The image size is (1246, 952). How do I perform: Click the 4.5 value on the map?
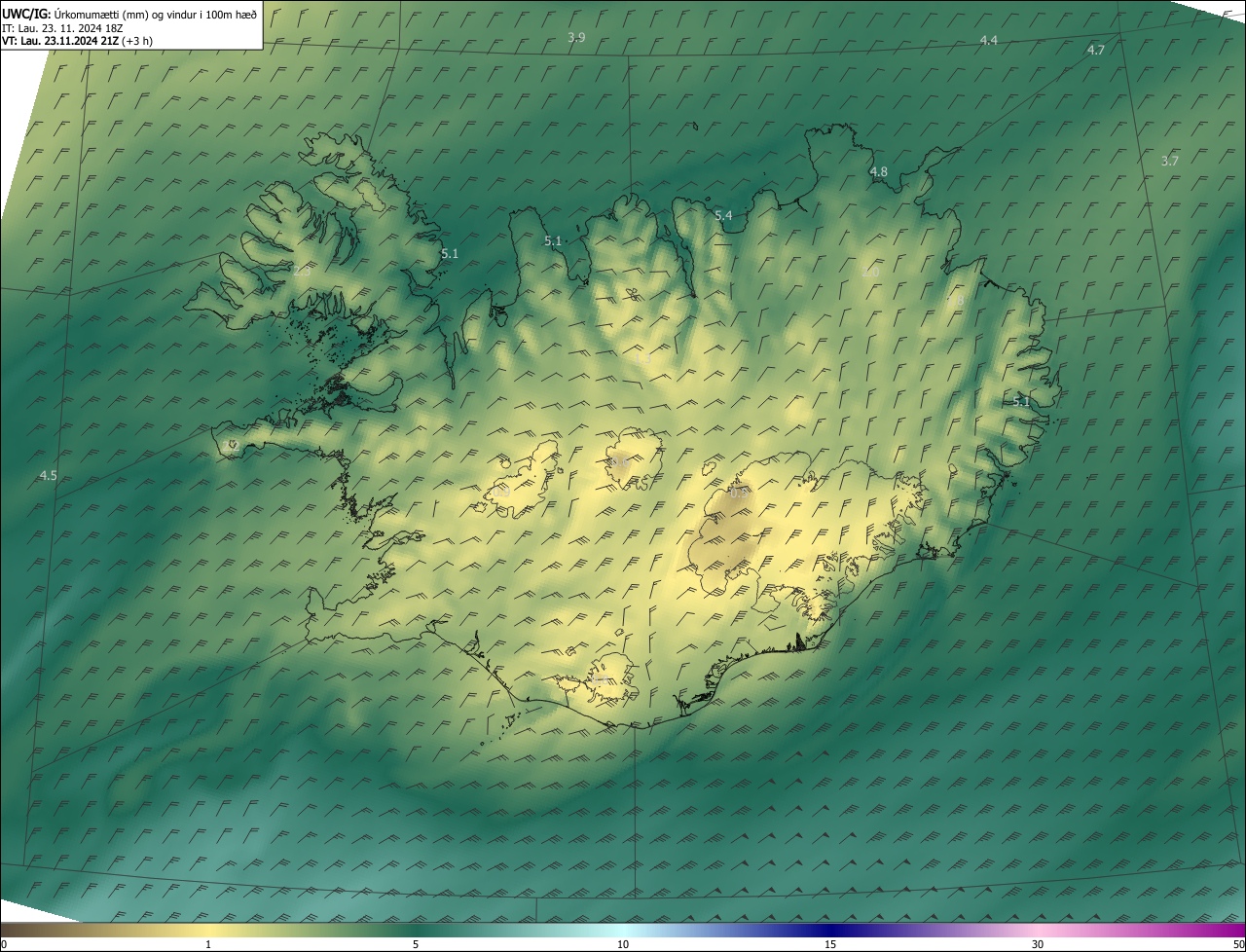[x=48, y=476]
